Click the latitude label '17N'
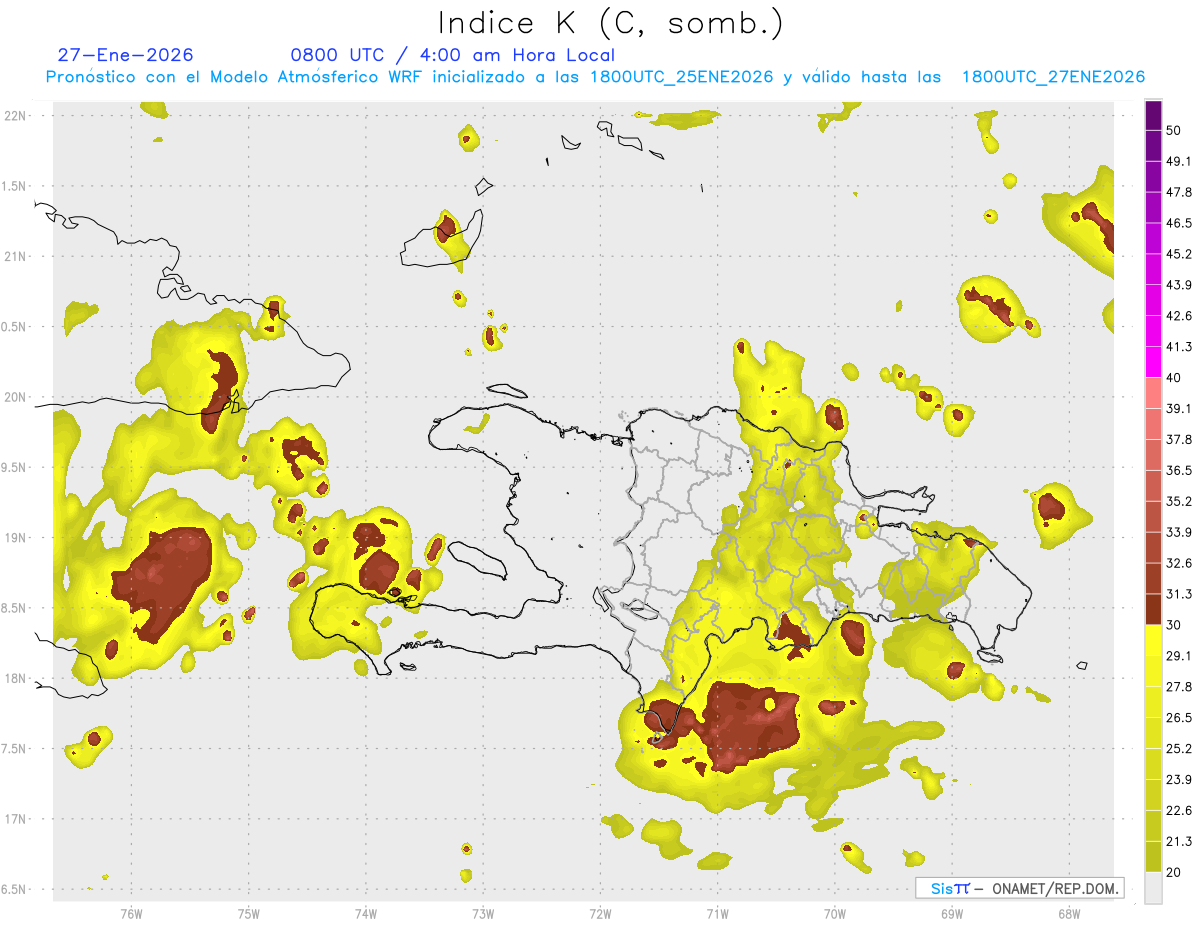The image size is (1200, 927). tap(15, 819)
